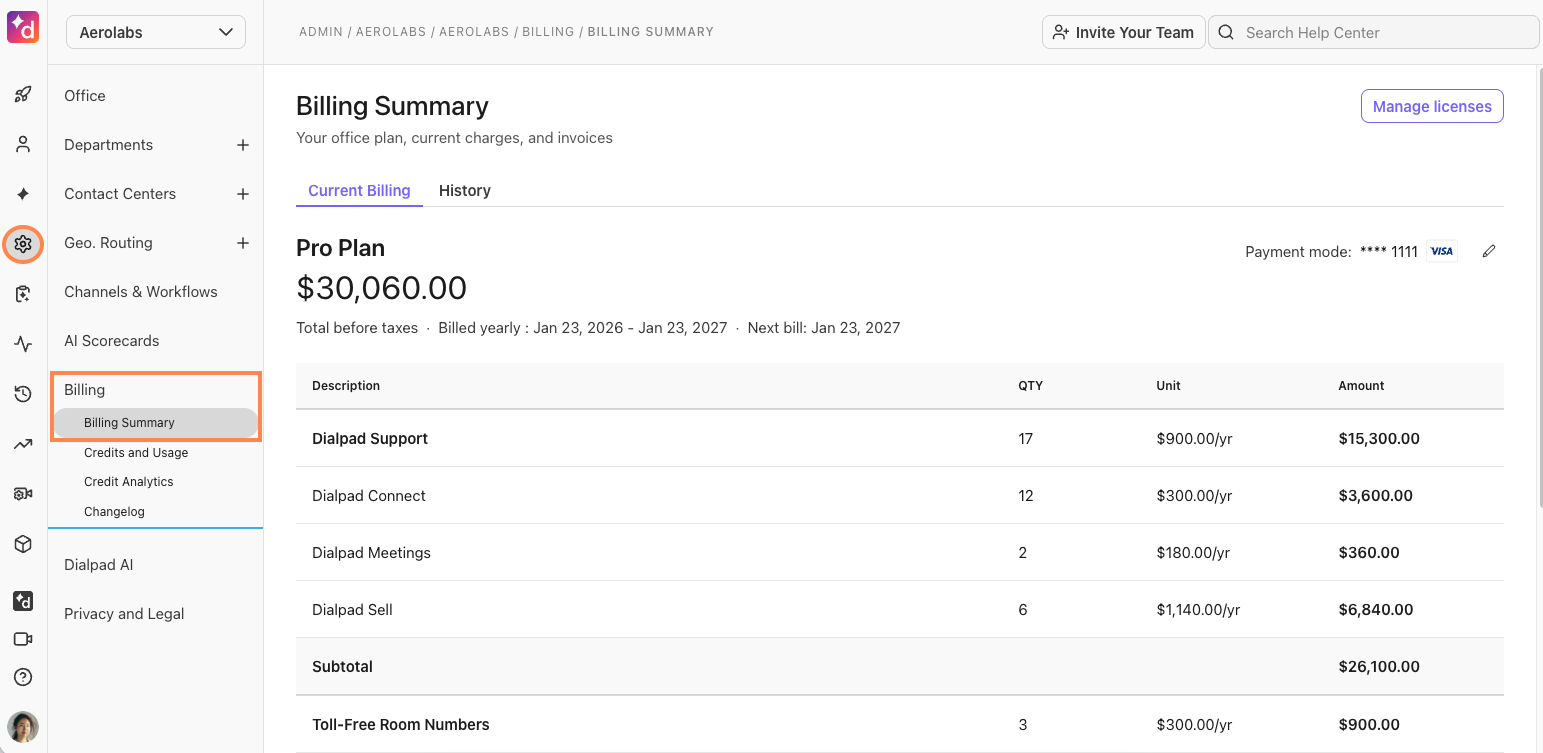
Task: Click the Description column header
Action: [346, 386]
